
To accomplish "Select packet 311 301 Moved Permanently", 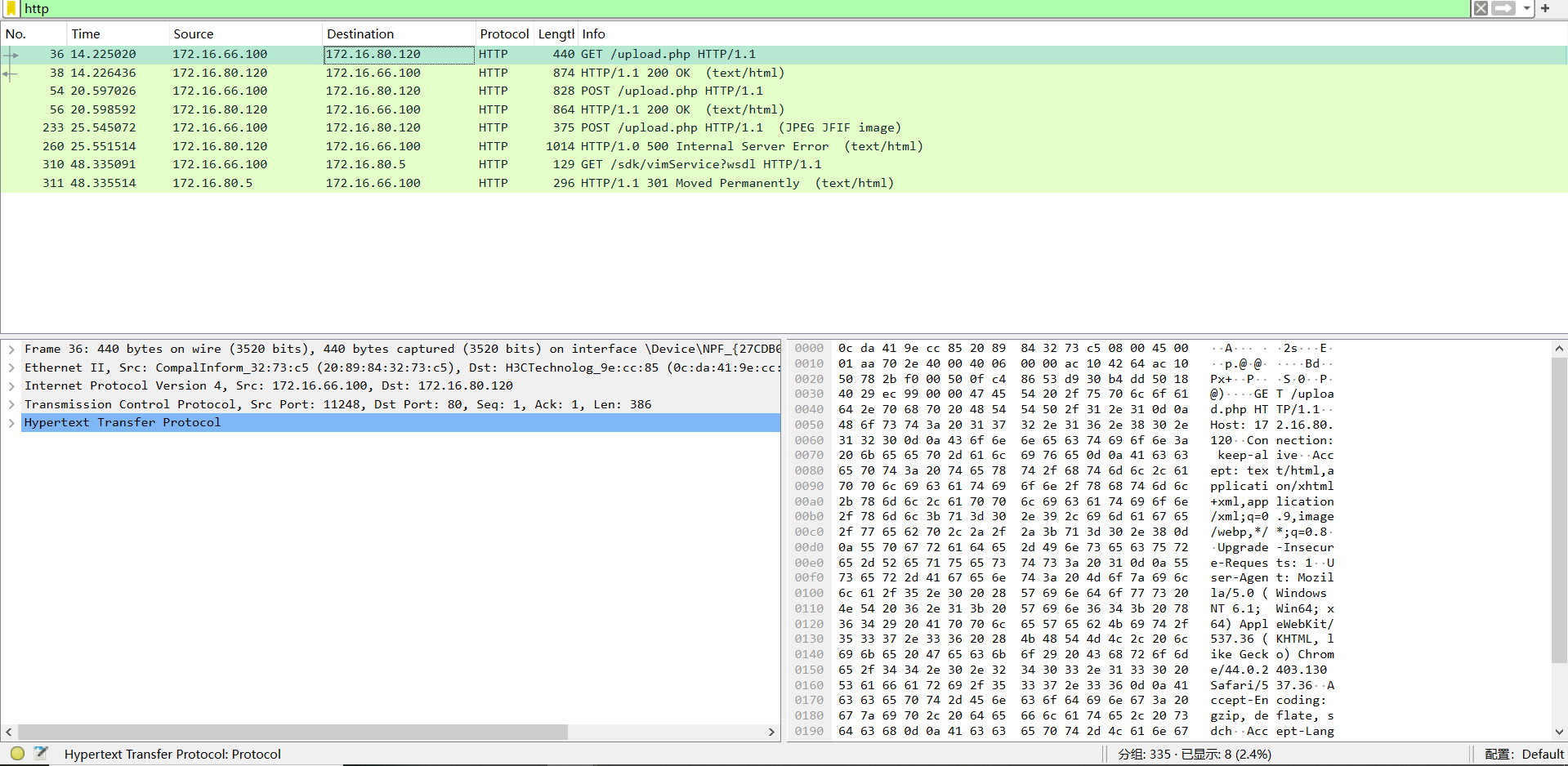I will click(784, 183).
